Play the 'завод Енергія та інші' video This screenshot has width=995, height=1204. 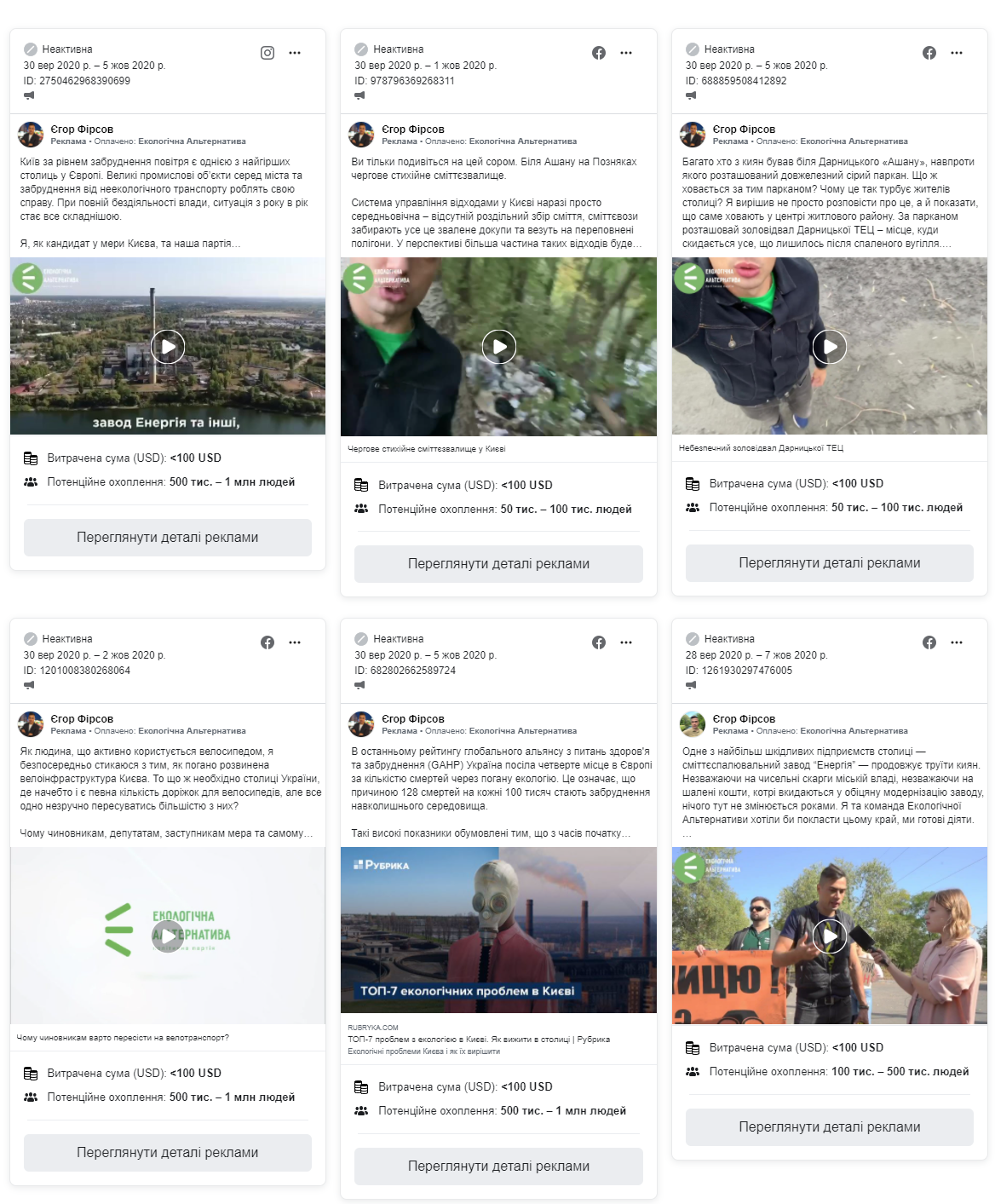click(168, 347)
